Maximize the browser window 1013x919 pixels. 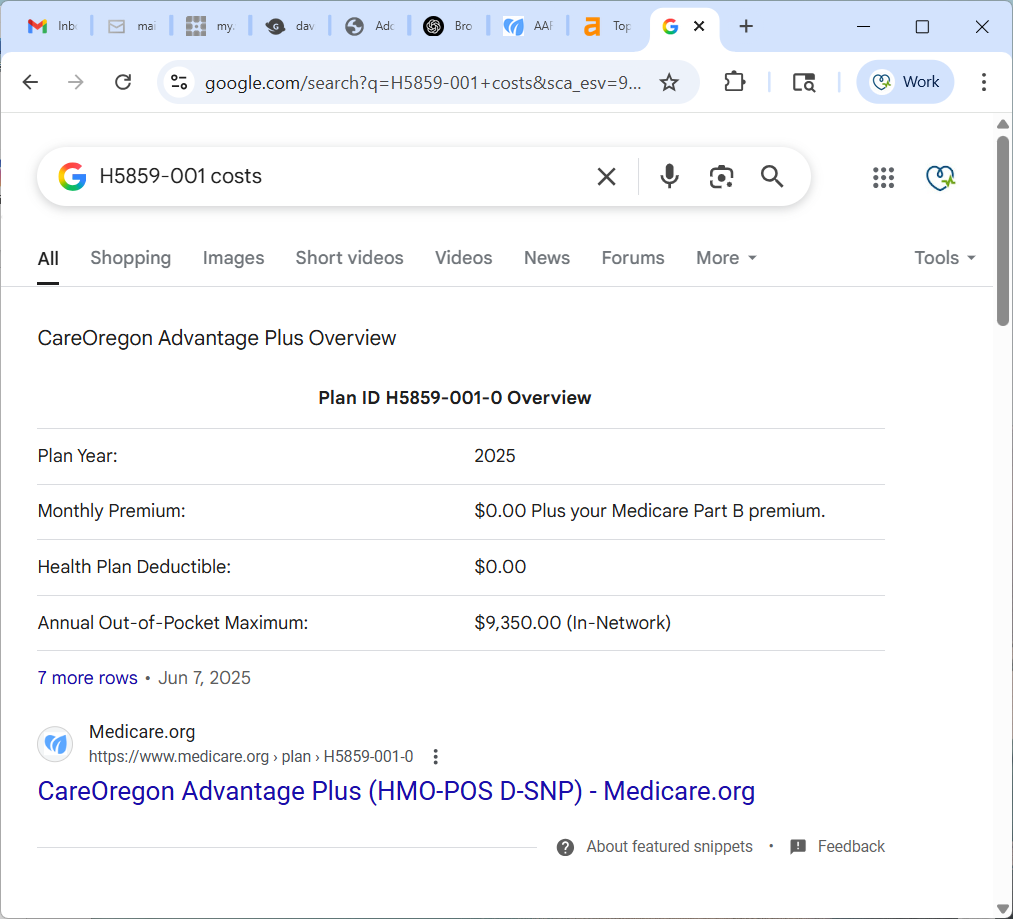[922, 26]
